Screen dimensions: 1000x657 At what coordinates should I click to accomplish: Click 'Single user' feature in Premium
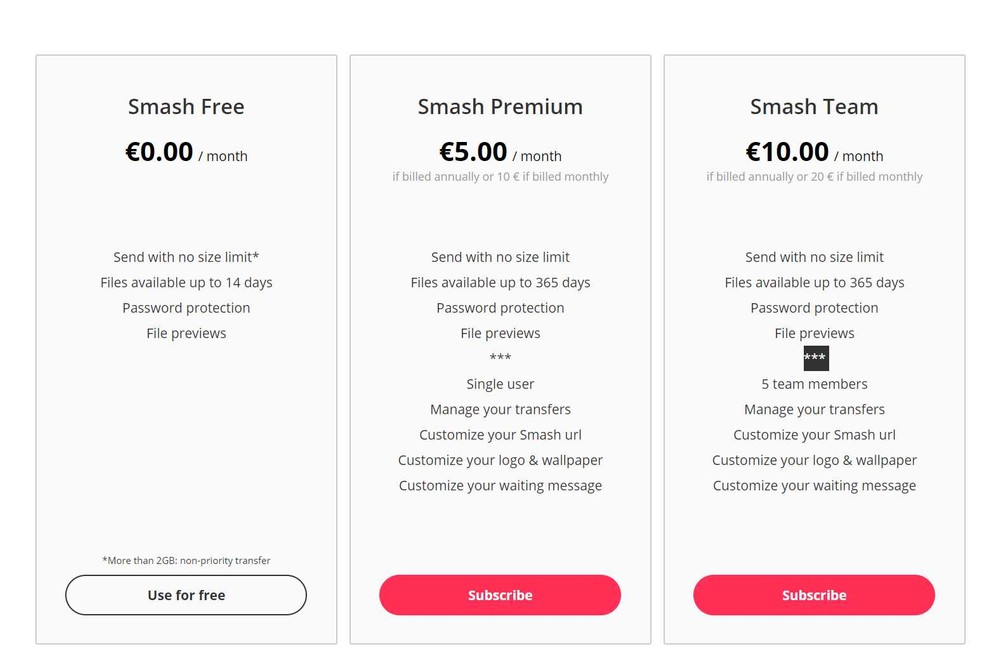(500, 384)
